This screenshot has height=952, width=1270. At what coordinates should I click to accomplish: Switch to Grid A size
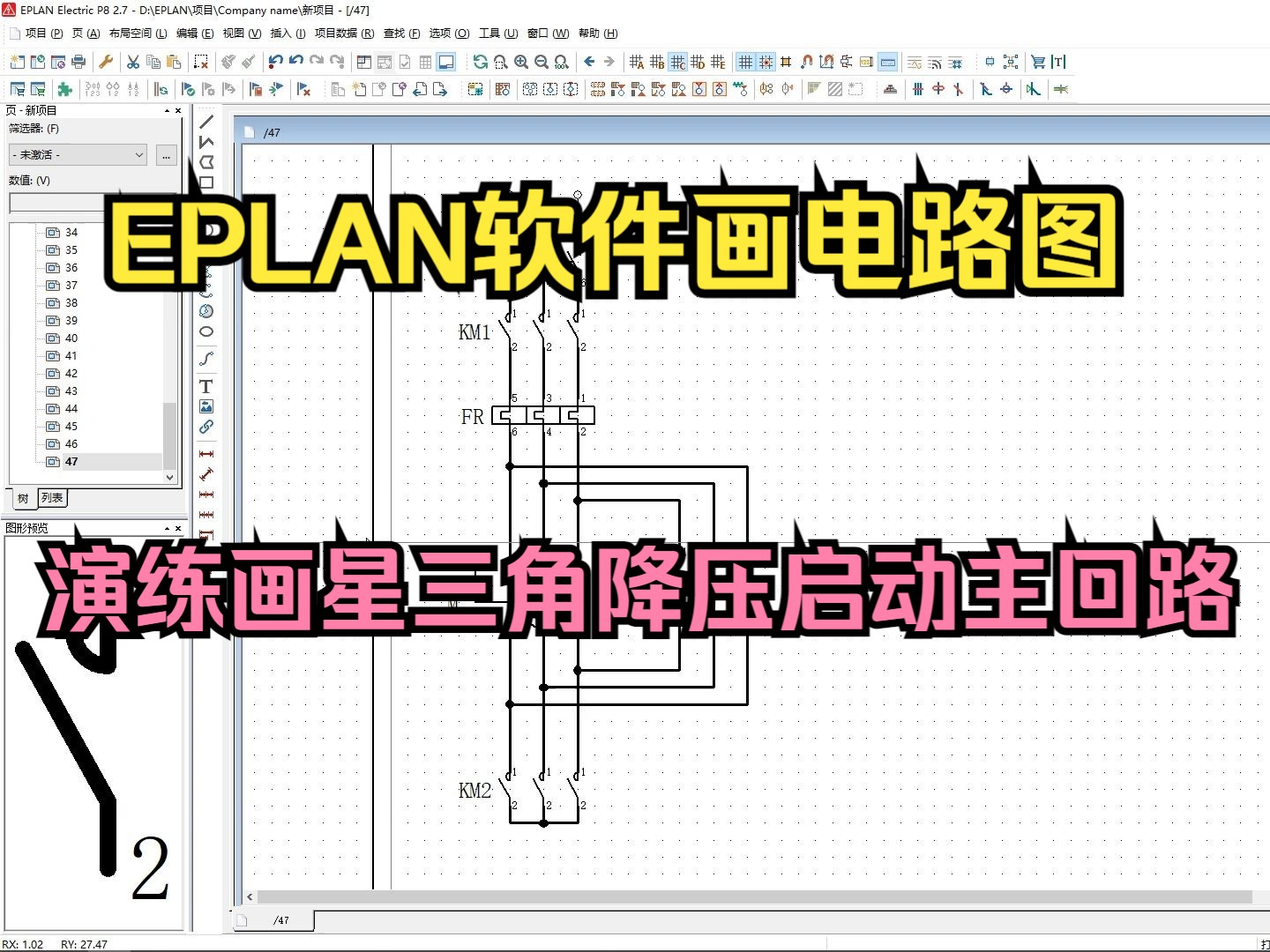[x=637, y=62]
